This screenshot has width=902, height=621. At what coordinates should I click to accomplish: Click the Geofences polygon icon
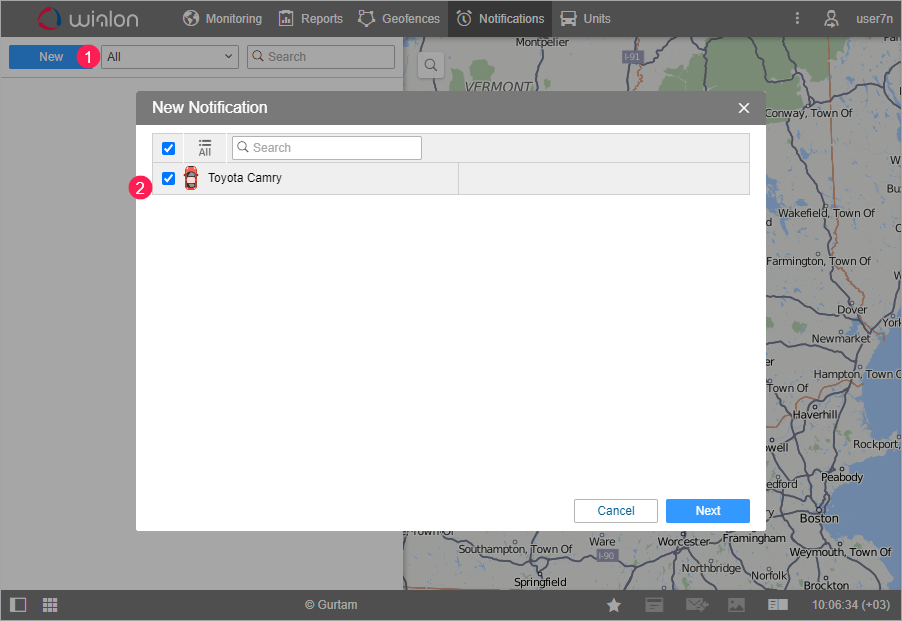click(366, 18)
